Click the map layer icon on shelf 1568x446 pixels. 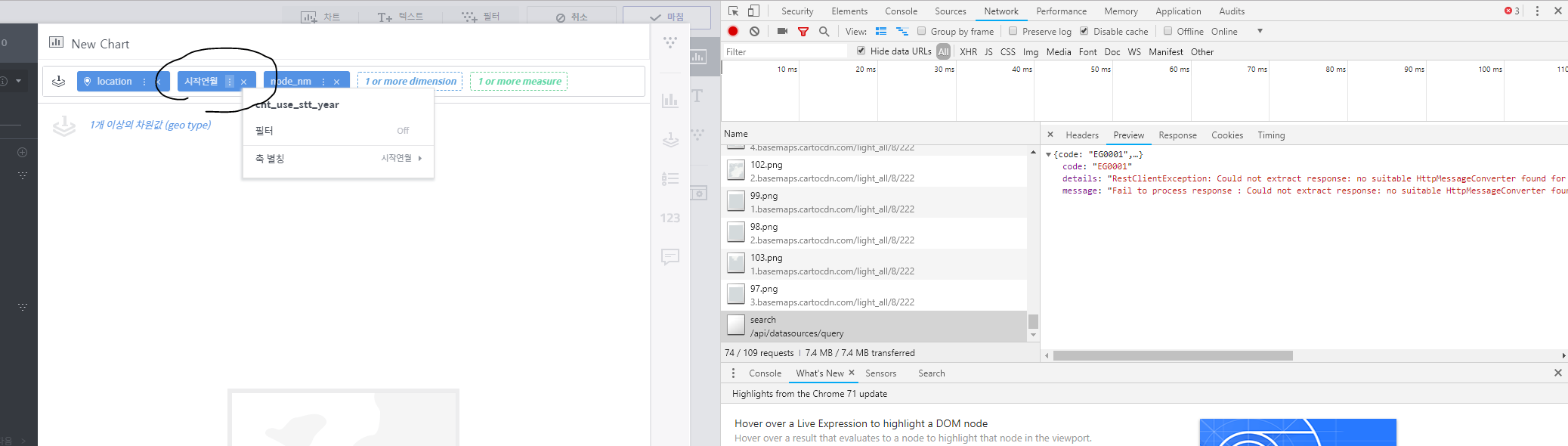[58, 82]
